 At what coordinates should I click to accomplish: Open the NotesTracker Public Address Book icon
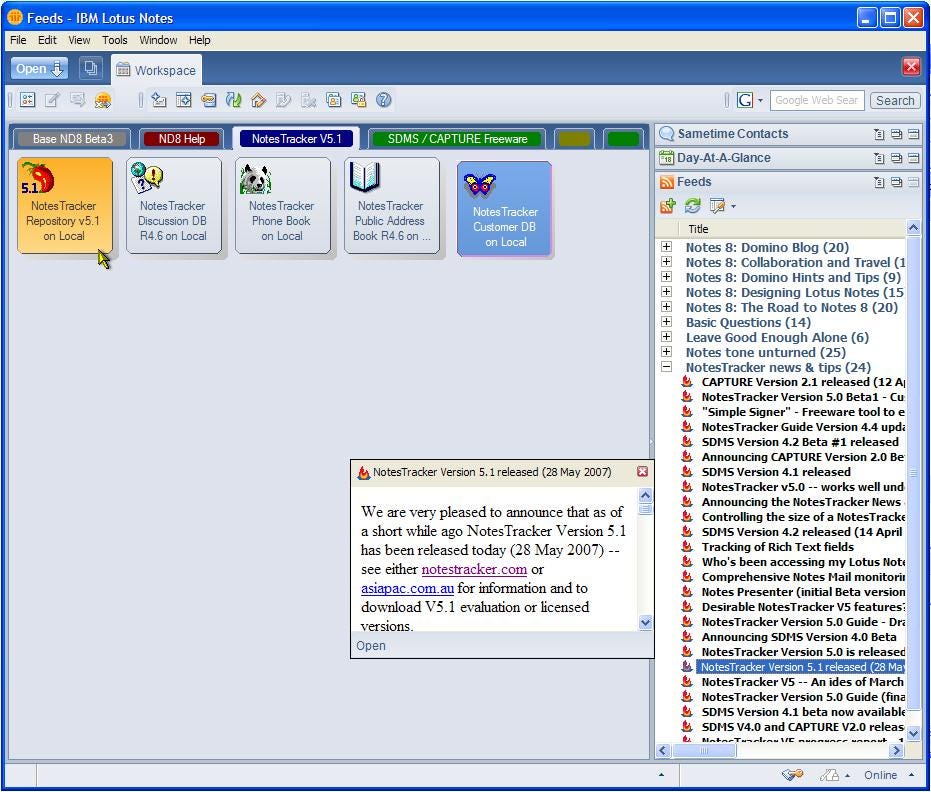(391, 205)
